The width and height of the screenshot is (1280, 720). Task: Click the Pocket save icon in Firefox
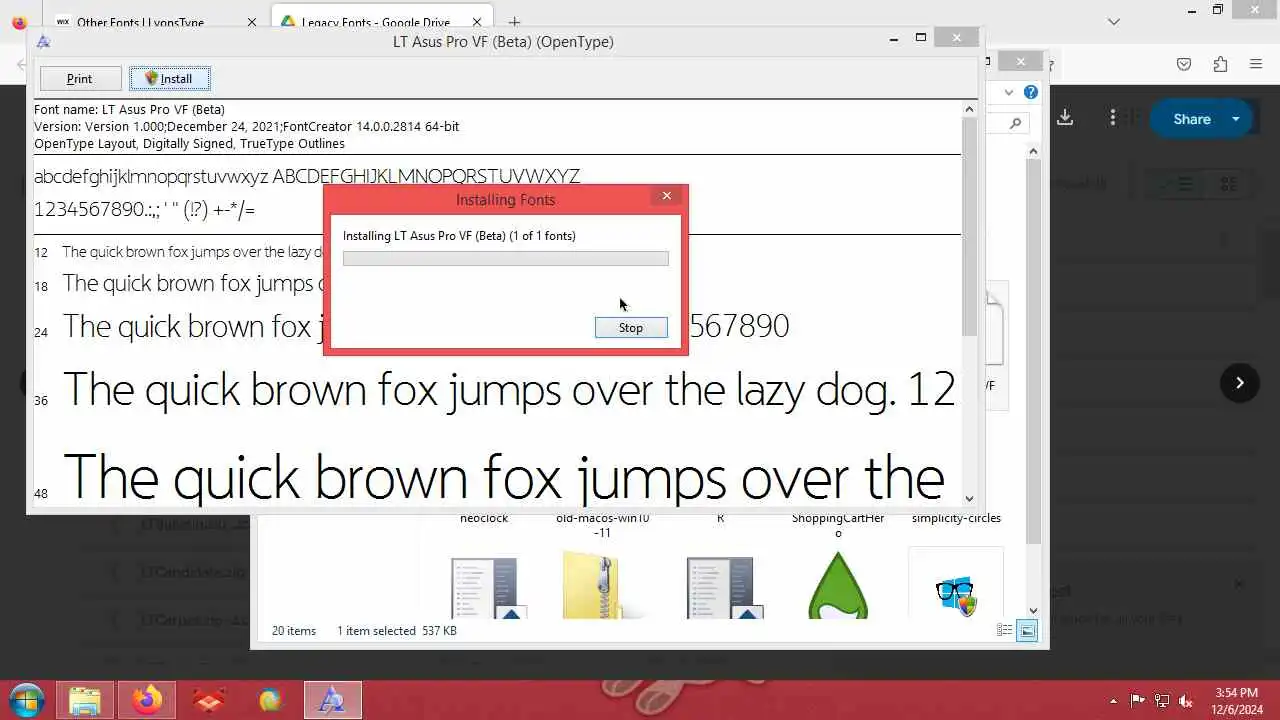1184,64
